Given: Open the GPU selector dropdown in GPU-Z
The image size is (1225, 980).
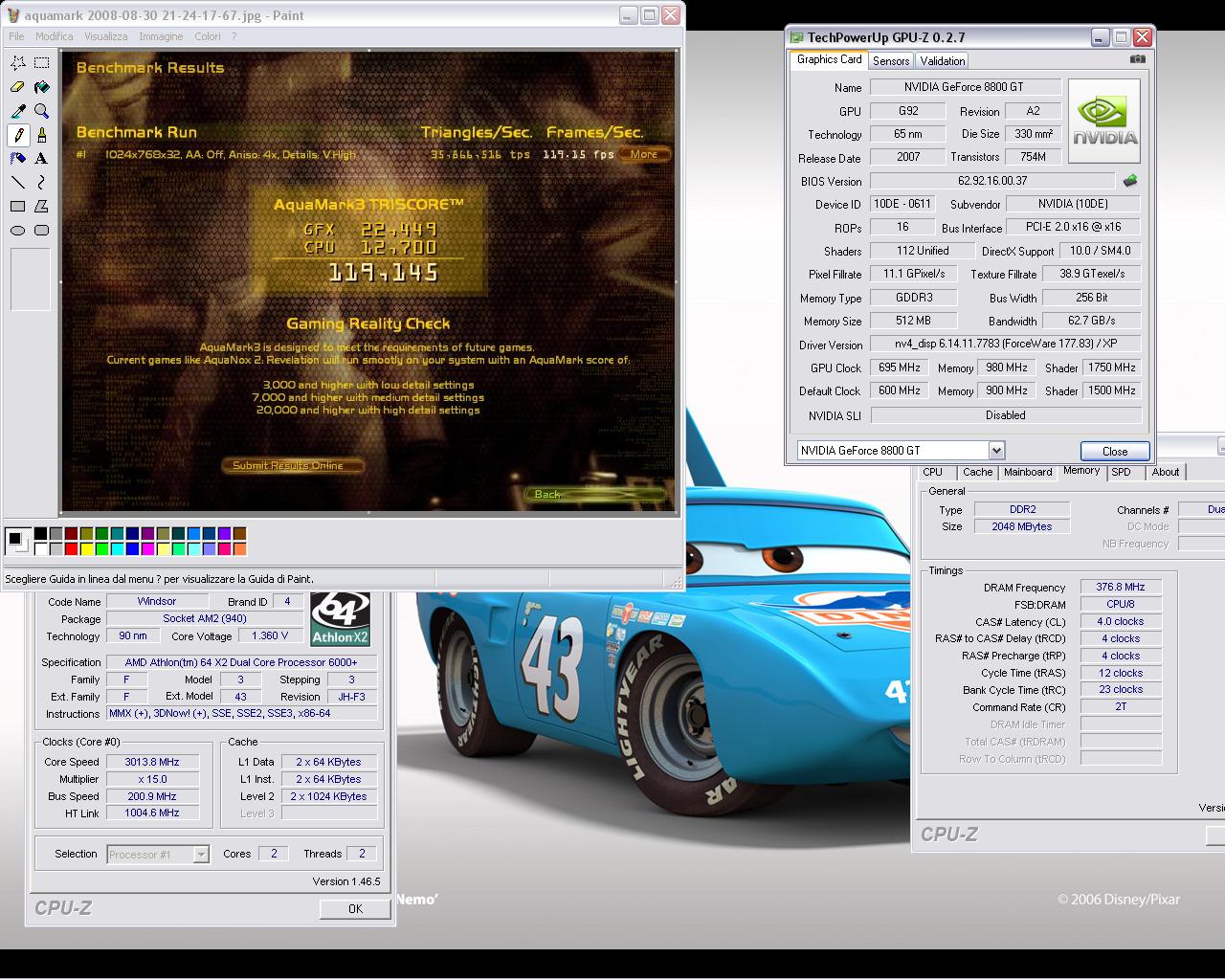Looking at the screenshot, I should (x=996, y=450).
